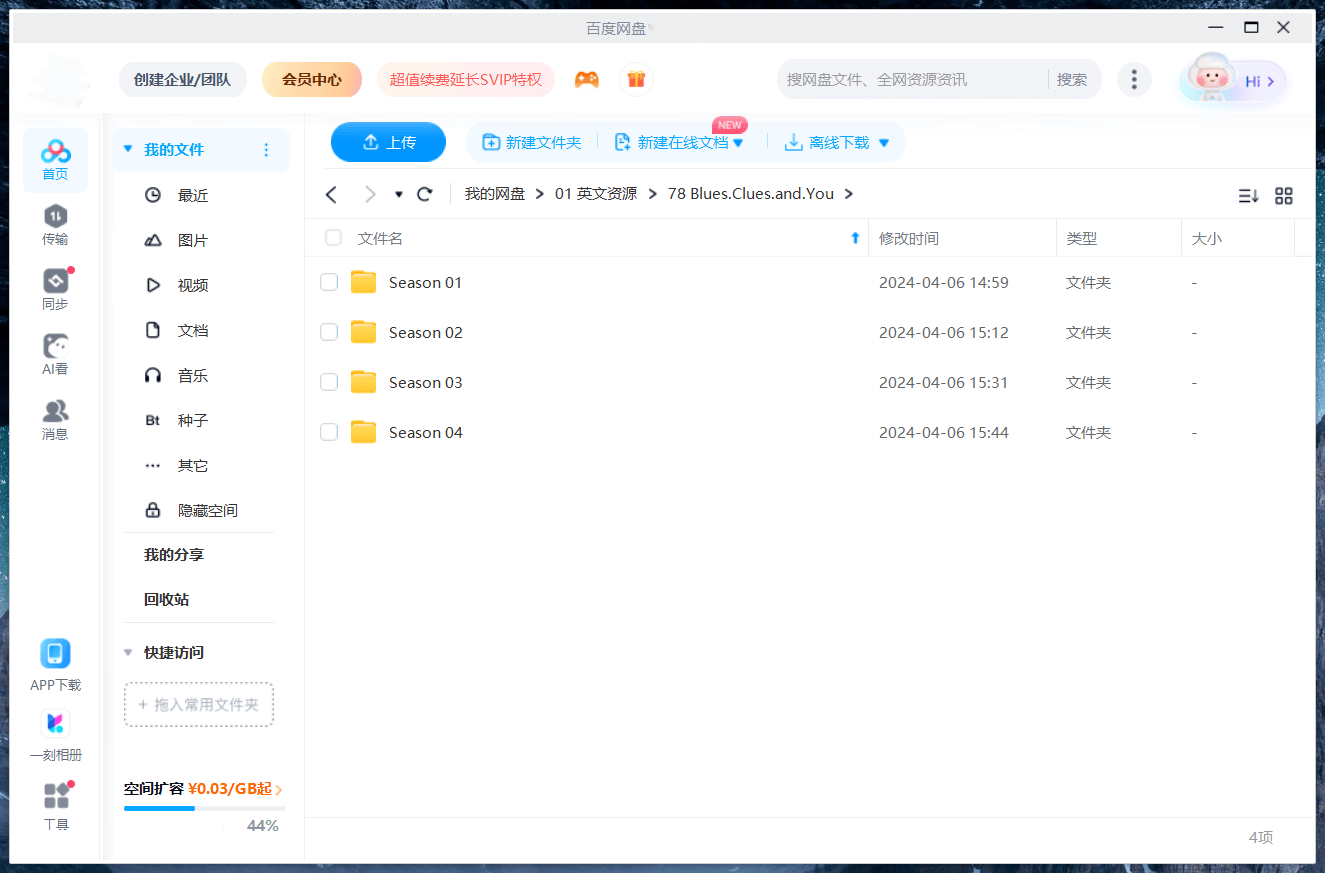Select 视频 in the left file categories

pos(192,285)
